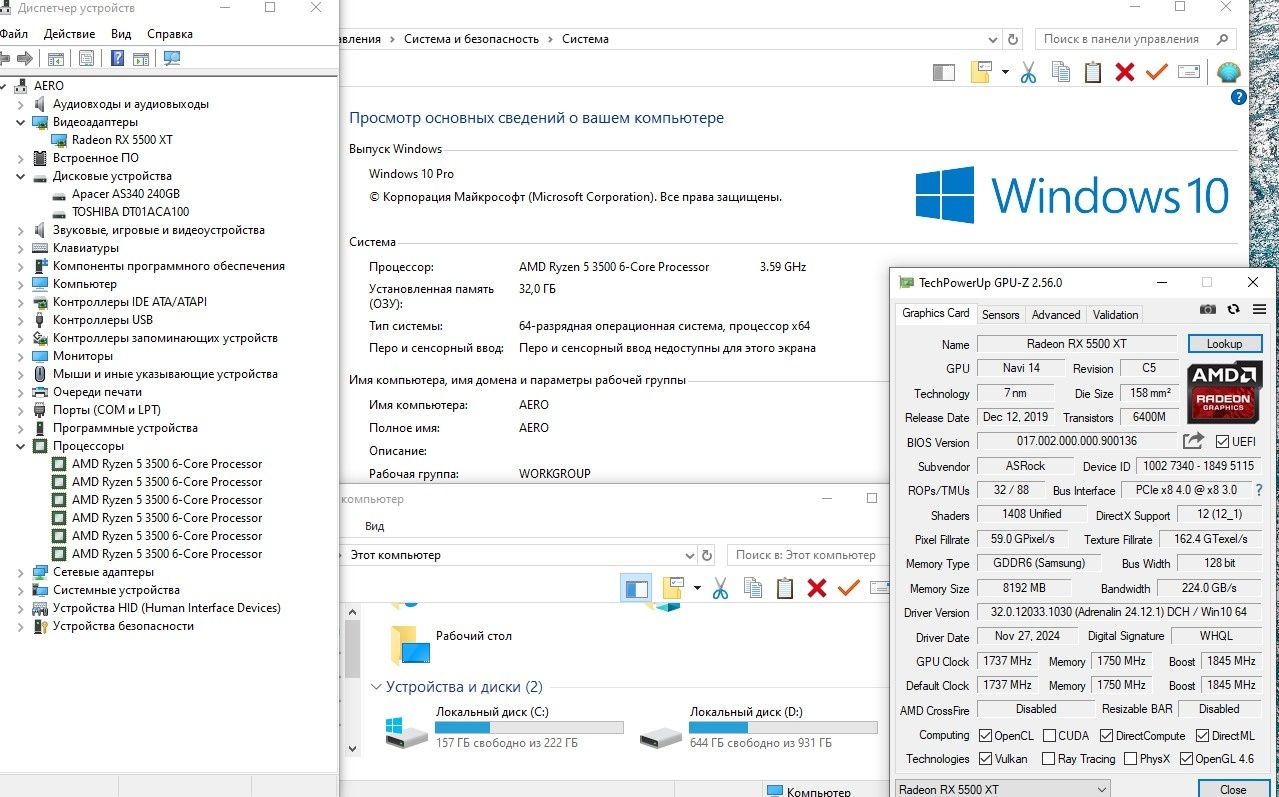Click scan for hardware changes monitor icon
The width and height of the screenshot is (1279, 797).
point(172,58)
